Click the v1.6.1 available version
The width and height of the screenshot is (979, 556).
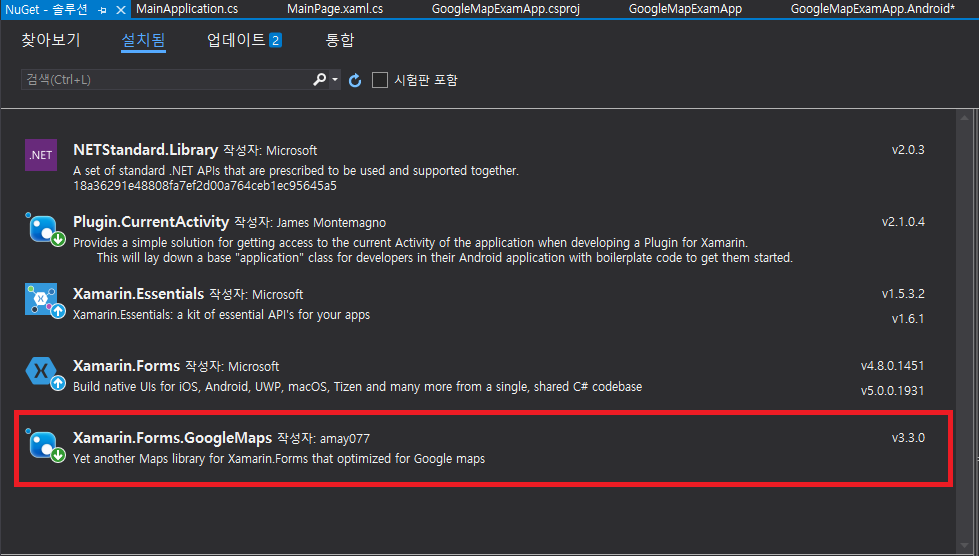click(x=908, y=318)
